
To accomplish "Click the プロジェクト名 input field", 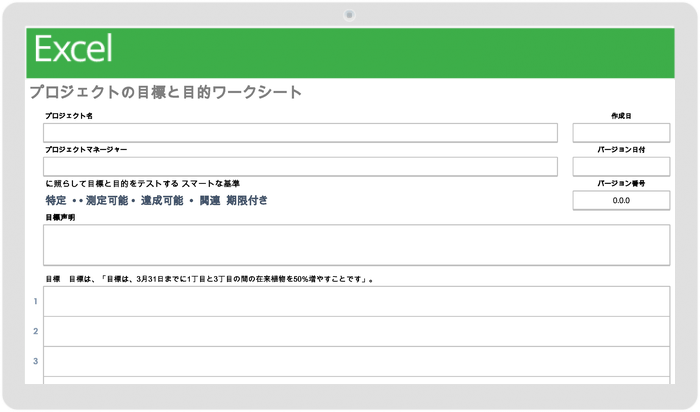I will click(300, 133).
